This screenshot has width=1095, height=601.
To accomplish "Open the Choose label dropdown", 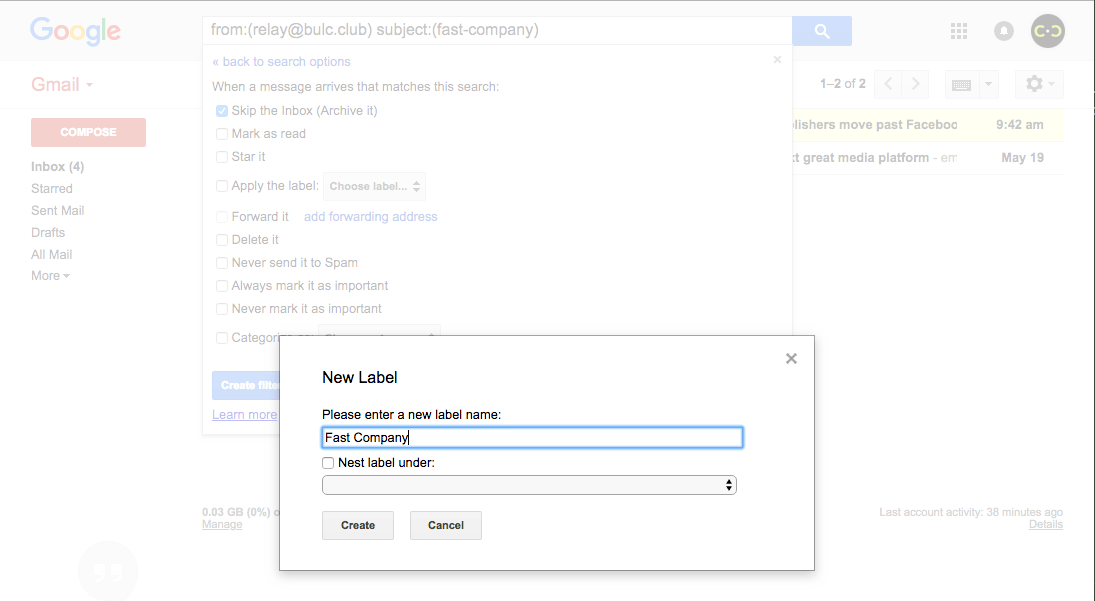I will (374, 186).
